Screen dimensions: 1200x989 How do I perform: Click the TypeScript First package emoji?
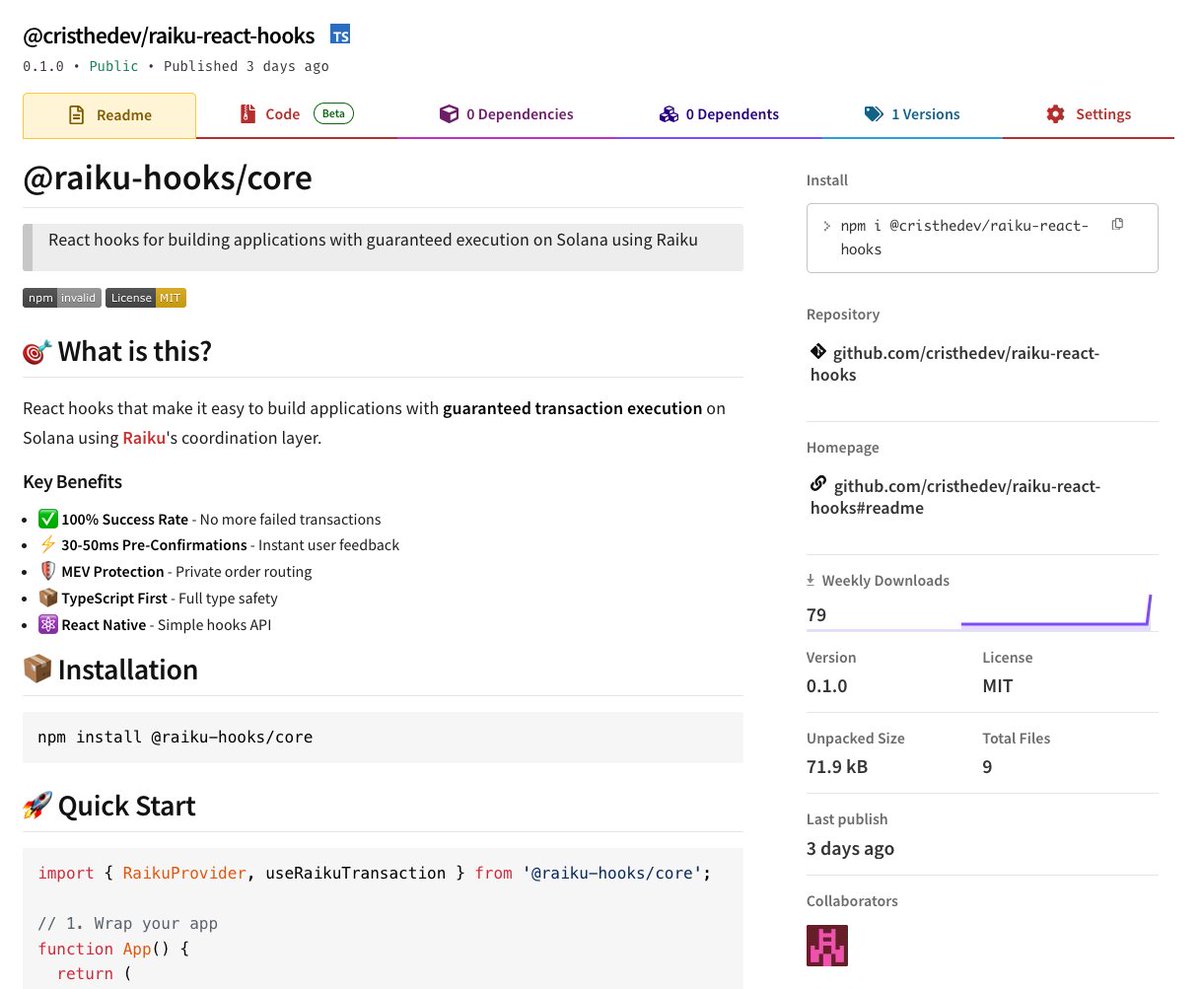click(48, 598)
